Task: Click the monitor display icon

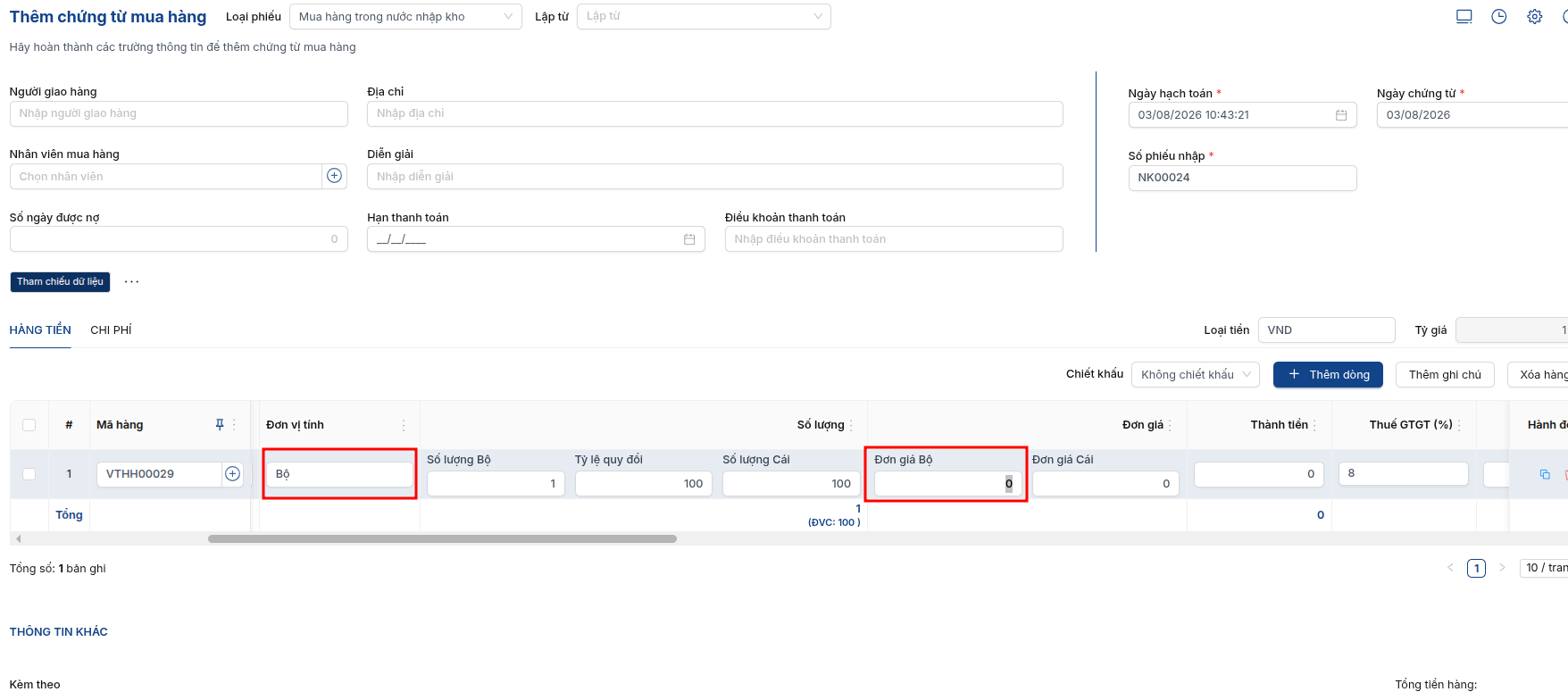Action: pos(1464,17)
